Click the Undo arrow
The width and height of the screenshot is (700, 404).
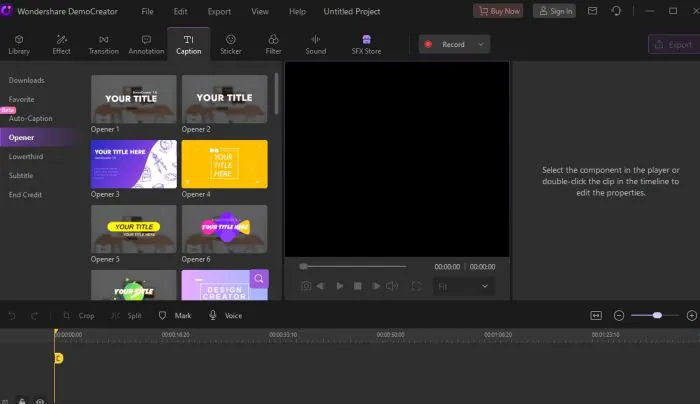pyautogui.click(x=12, y=316)
